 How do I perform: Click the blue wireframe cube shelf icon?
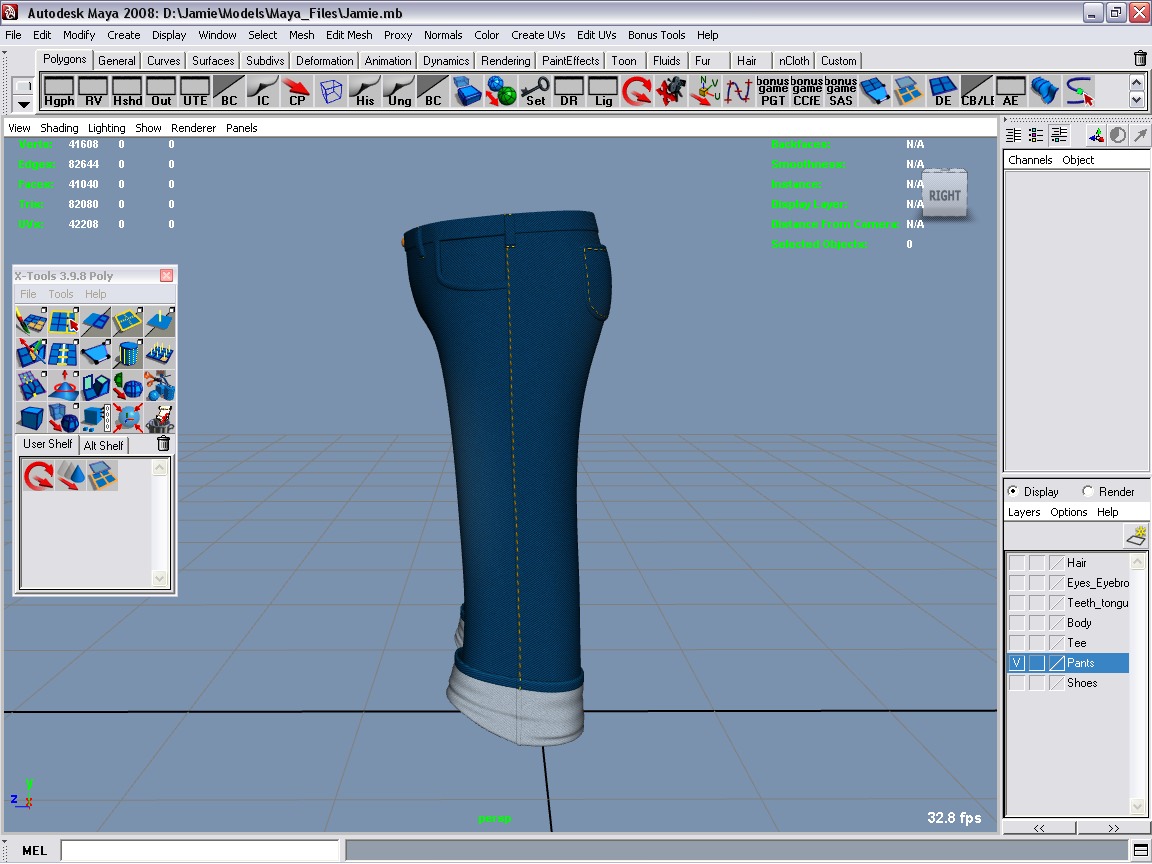click(x=331, y=92)
